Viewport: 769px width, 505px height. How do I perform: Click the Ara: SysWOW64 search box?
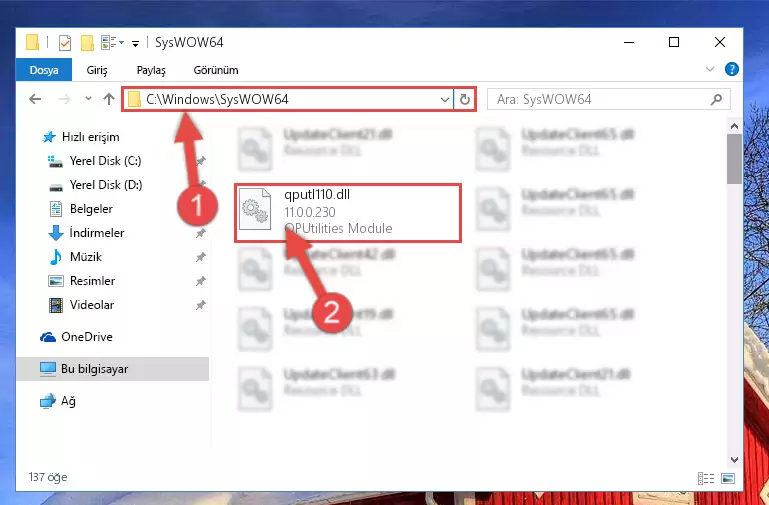[x=608, y=100]
